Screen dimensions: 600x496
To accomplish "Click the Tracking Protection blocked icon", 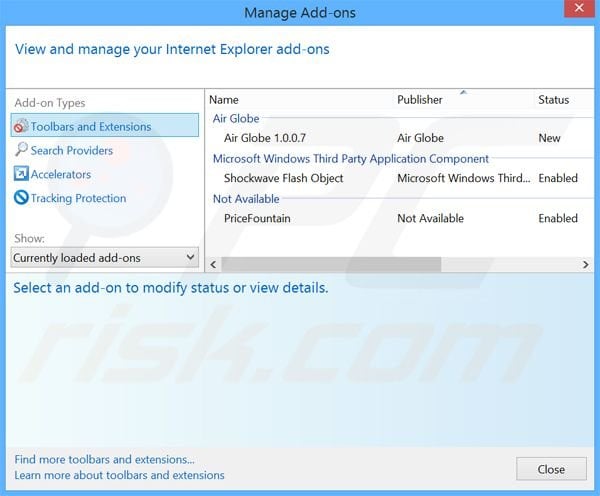I will [21, 197].
